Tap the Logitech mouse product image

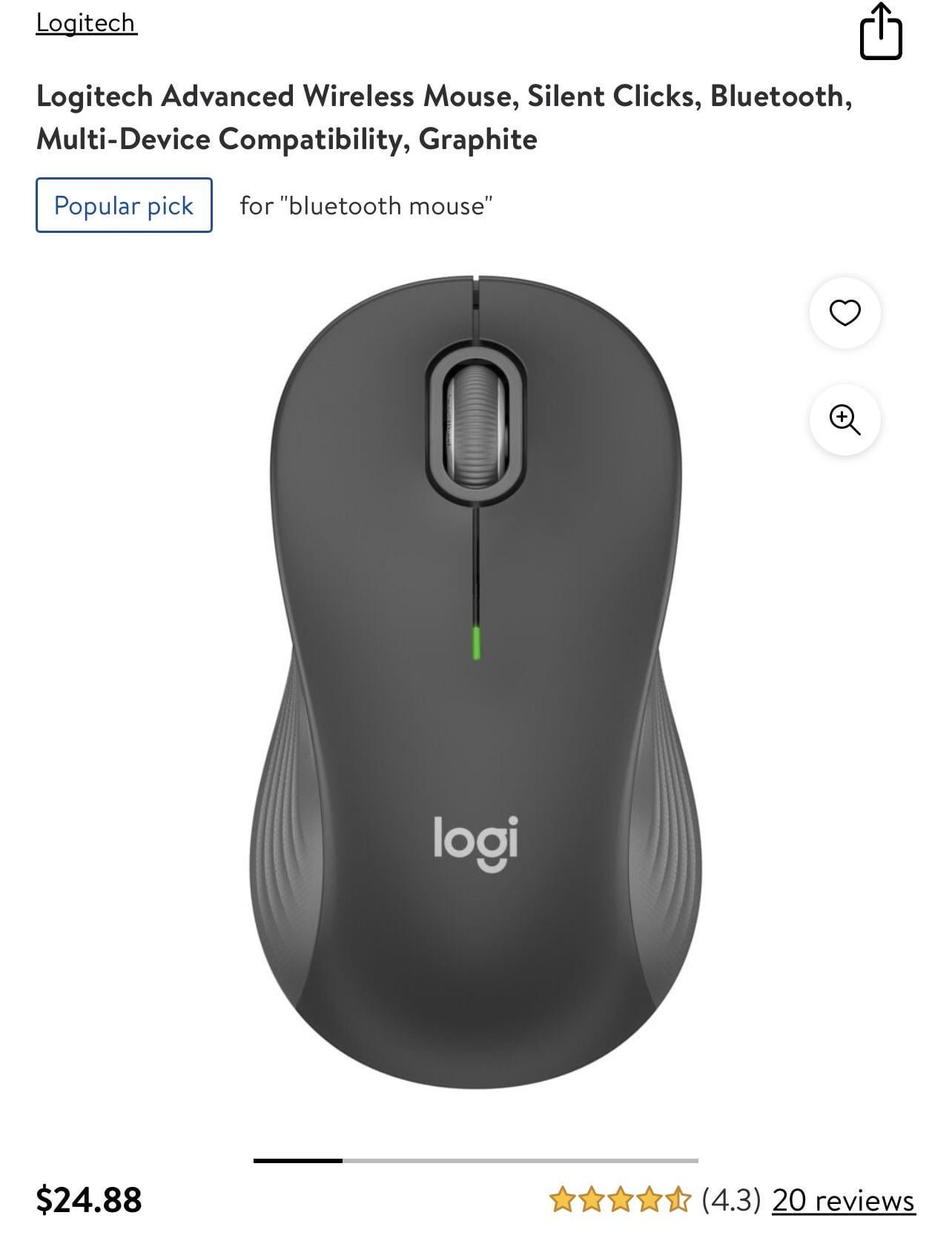pyautogui.click(x=475, y=682)
